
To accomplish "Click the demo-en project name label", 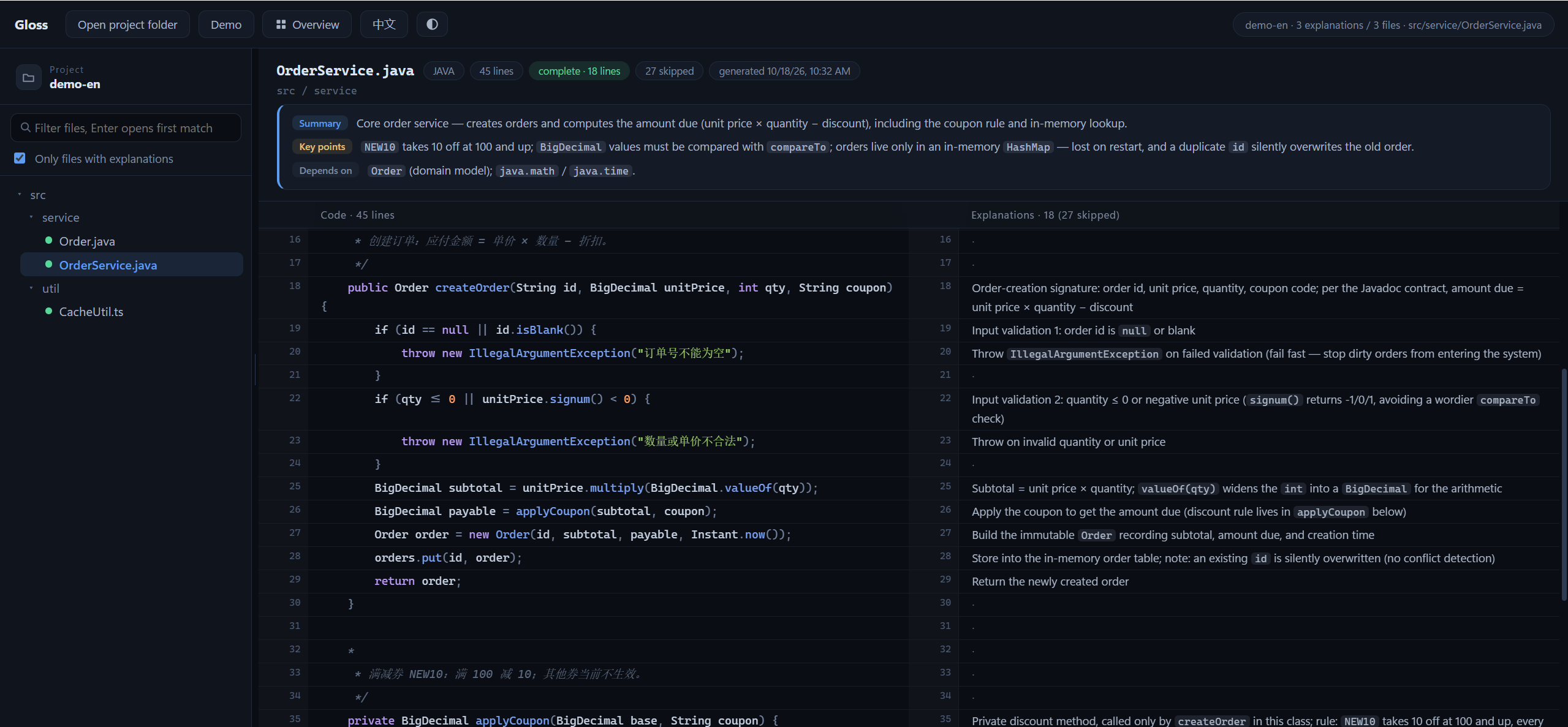I will (x=75, y=84).
